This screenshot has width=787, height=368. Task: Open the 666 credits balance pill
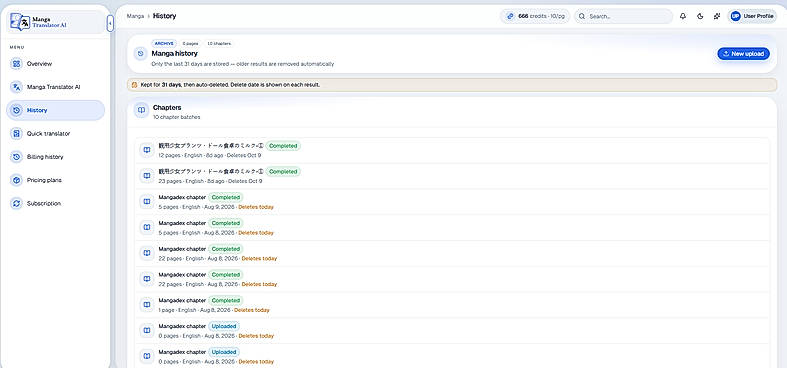coord(535,16)
